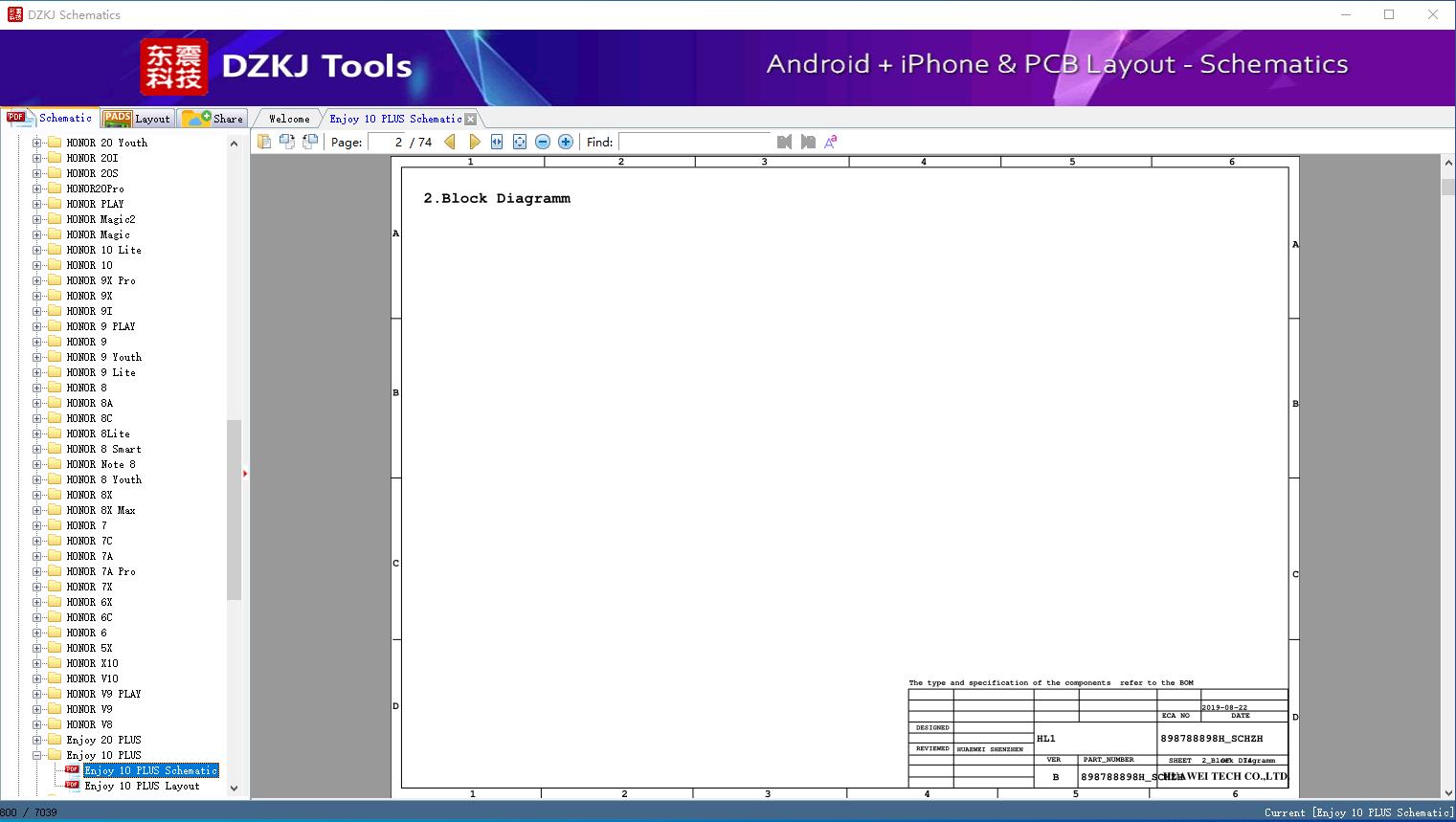Select the Enjoy 10 PLUS Schematic document tab
1456x822 pixels.
[395, 119]
